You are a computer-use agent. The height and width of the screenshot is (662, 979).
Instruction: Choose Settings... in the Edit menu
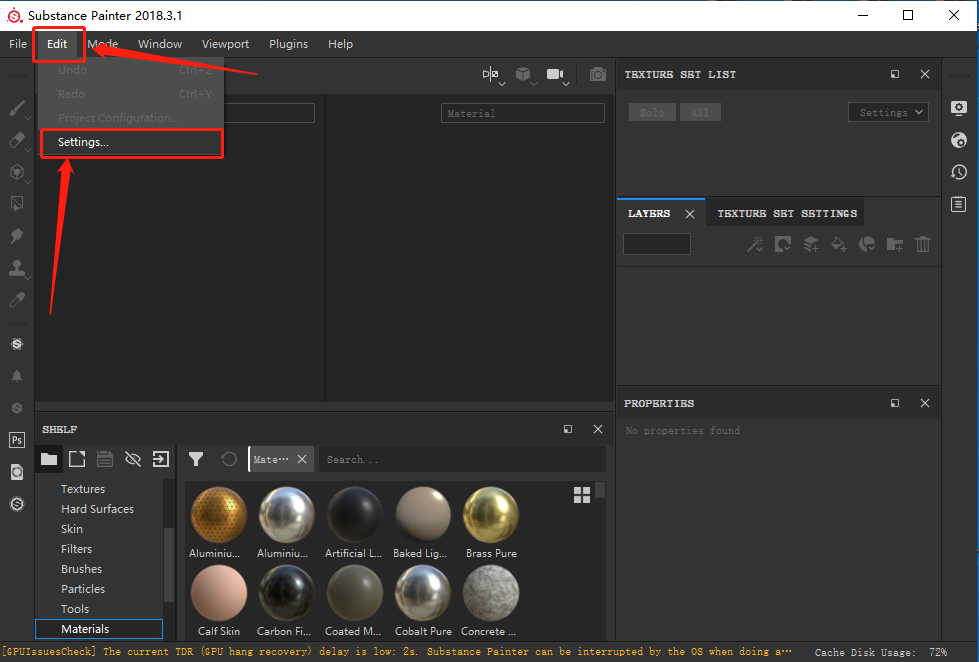131,142
